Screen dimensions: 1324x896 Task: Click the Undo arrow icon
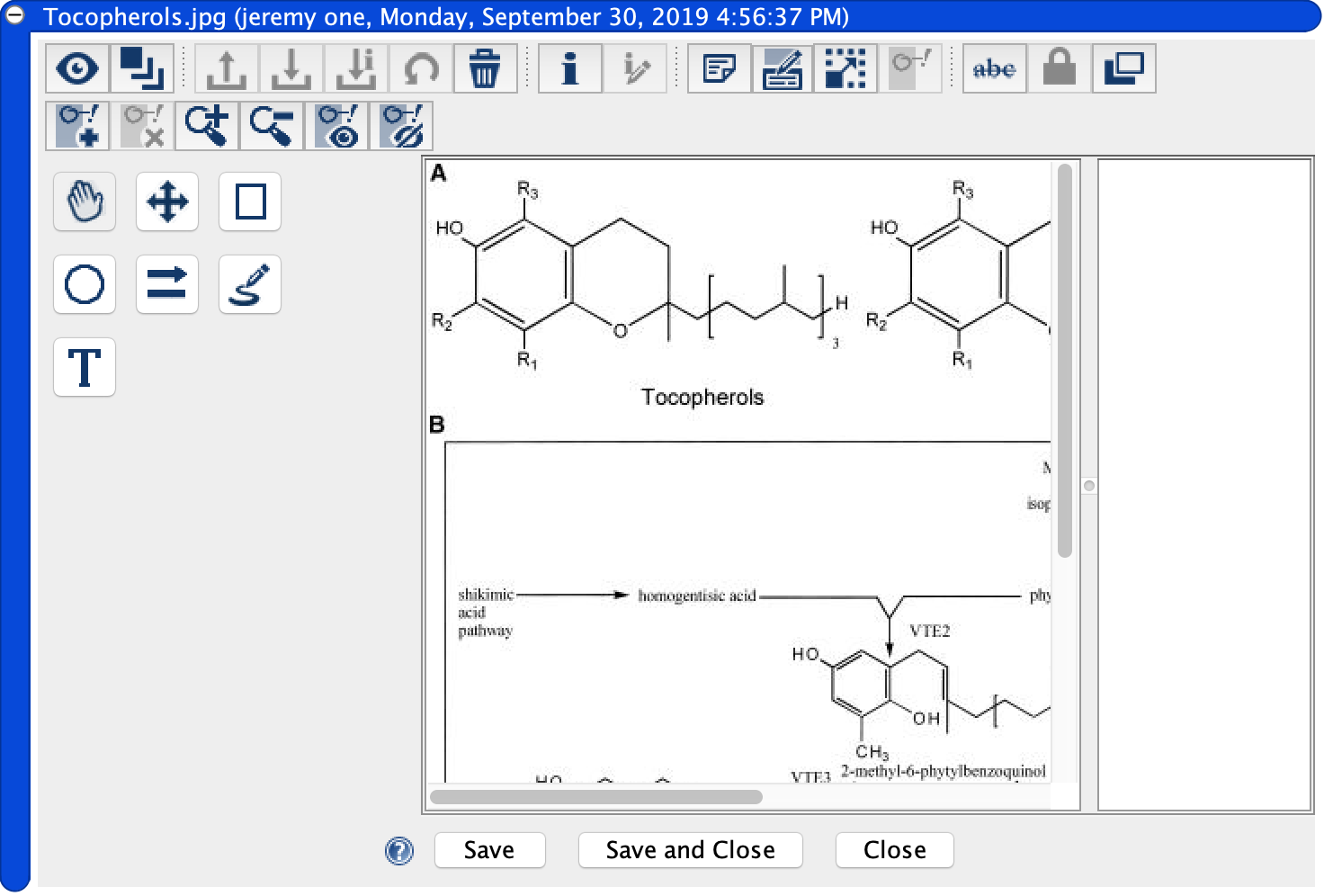pos(420,67)
